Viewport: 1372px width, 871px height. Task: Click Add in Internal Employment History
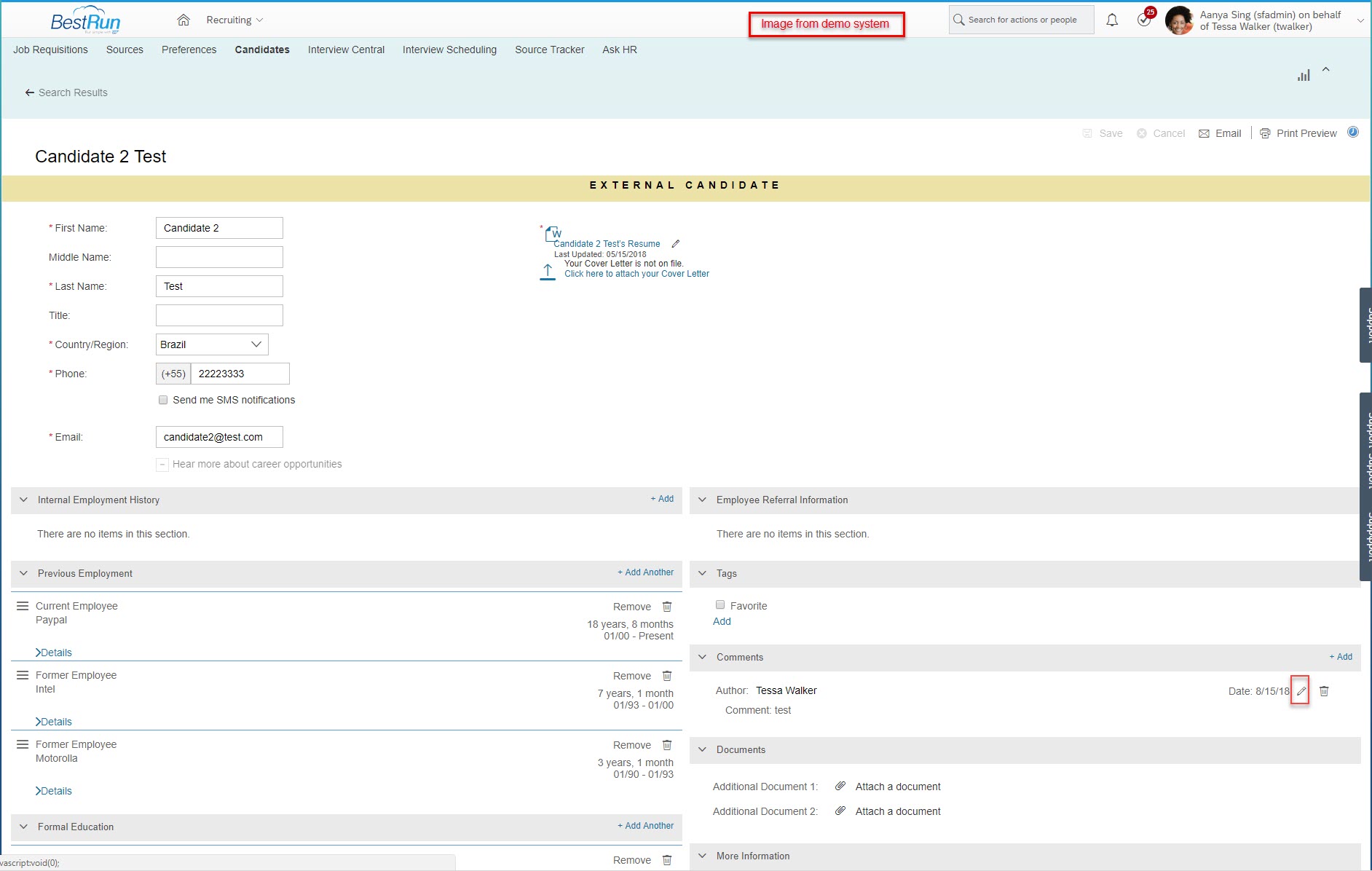[x=662, y=499]
